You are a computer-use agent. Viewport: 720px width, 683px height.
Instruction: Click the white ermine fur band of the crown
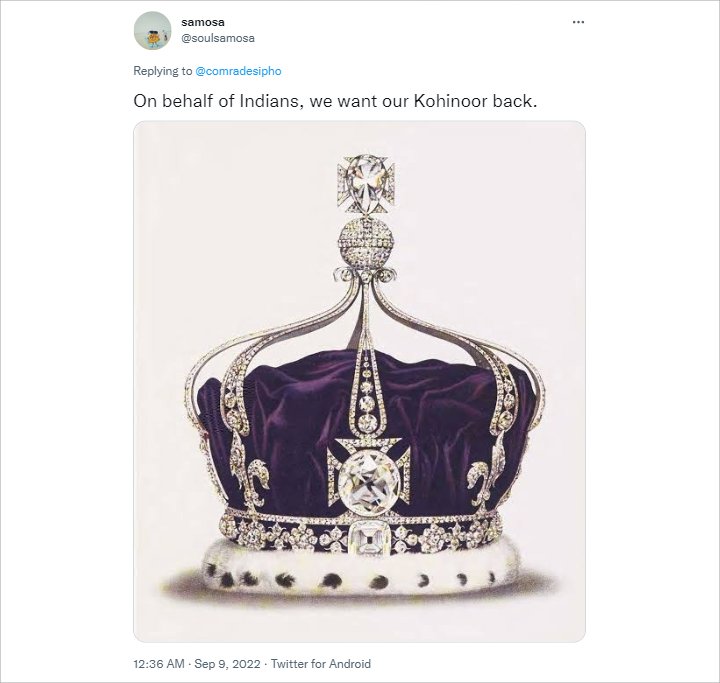360,570
